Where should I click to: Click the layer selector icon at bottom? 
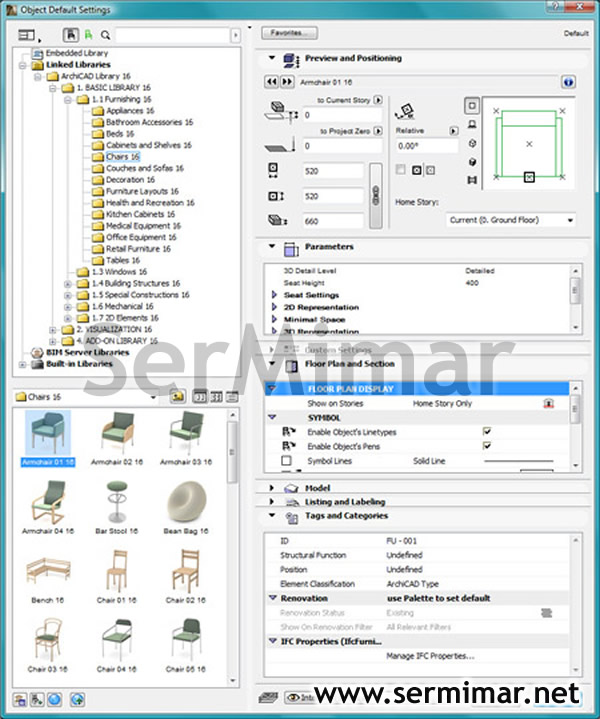coord(268,697)
